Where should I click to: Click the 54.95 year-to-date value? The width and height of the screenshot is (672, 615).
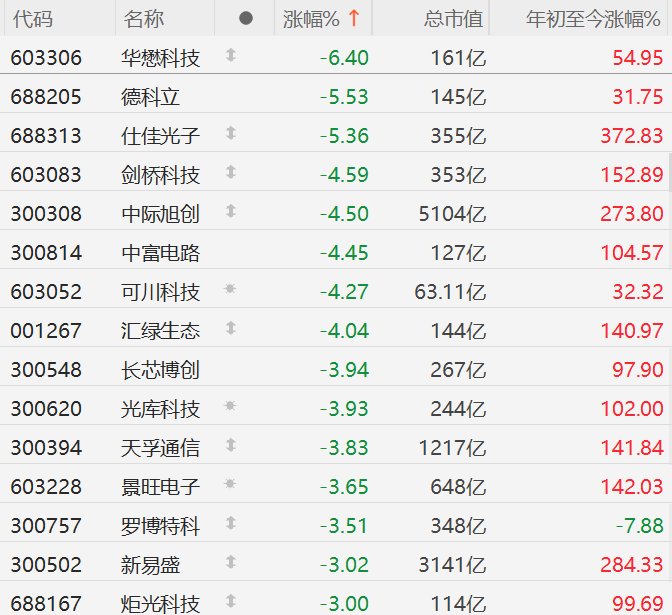(x=638, y=58)
